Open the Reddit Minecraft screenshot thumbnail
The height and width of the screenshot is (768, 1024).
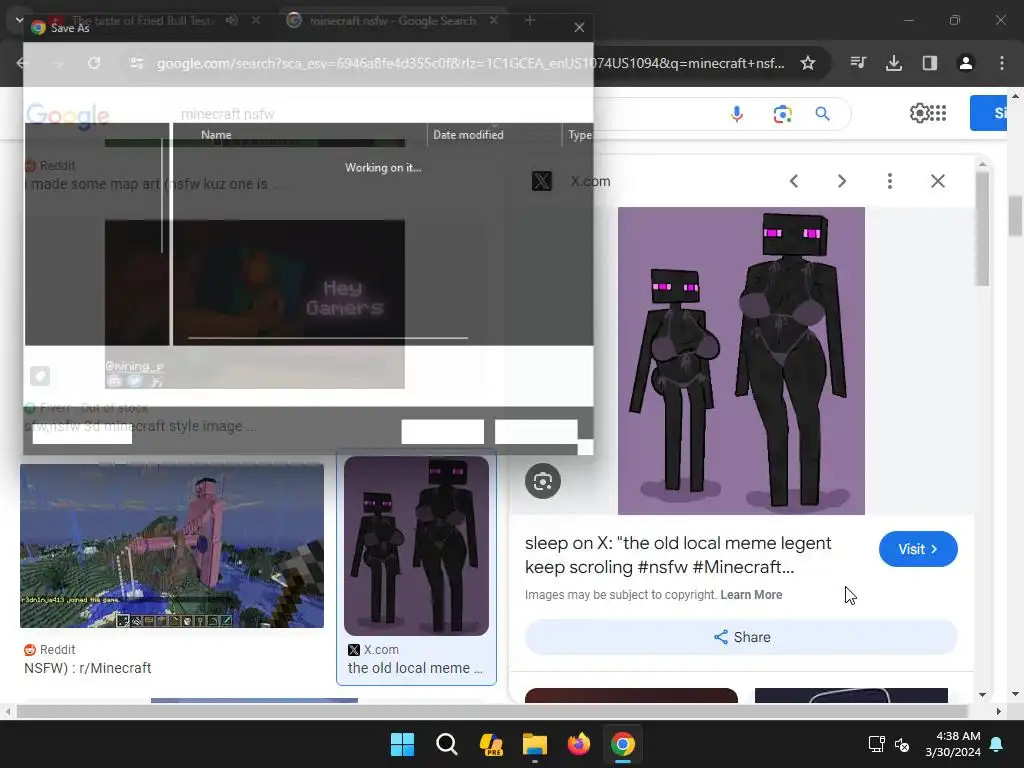point(172,546)
